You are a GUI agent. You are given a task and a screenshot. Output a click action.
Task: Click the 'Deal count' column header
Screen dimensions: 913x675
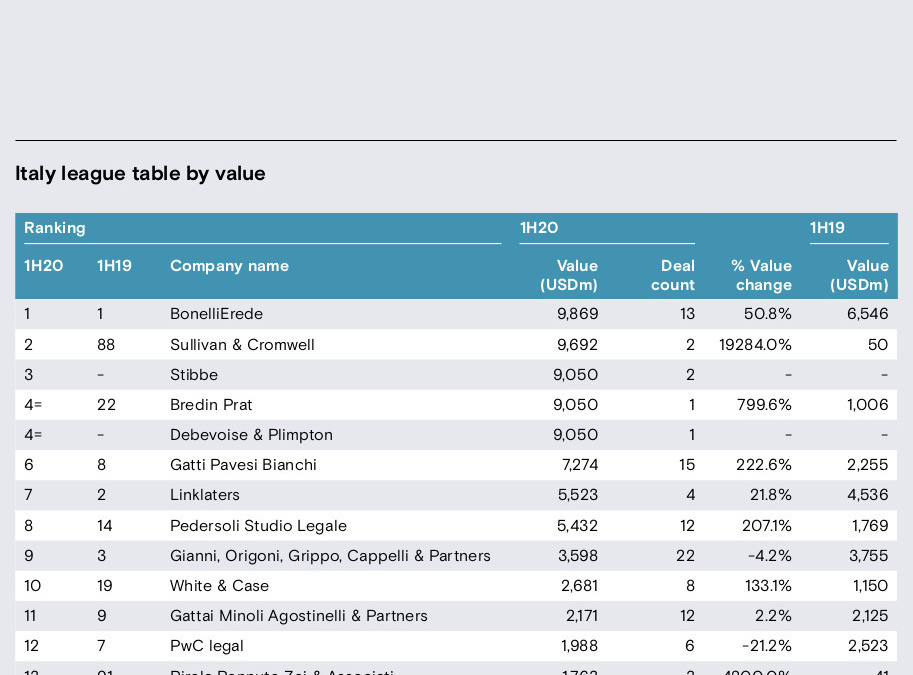(673, 275)
